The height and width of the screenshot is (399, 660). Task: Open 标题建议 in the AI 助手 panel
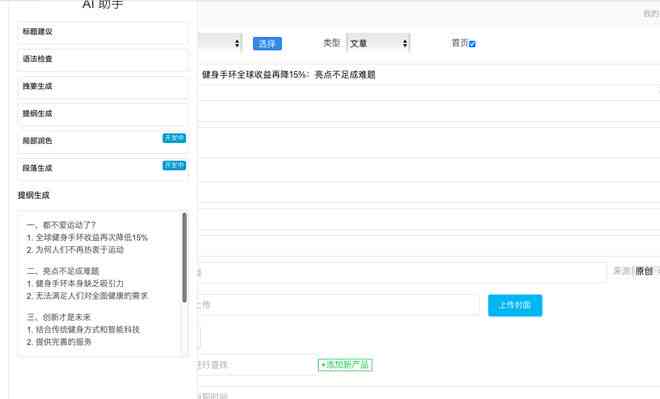point(102,32)
